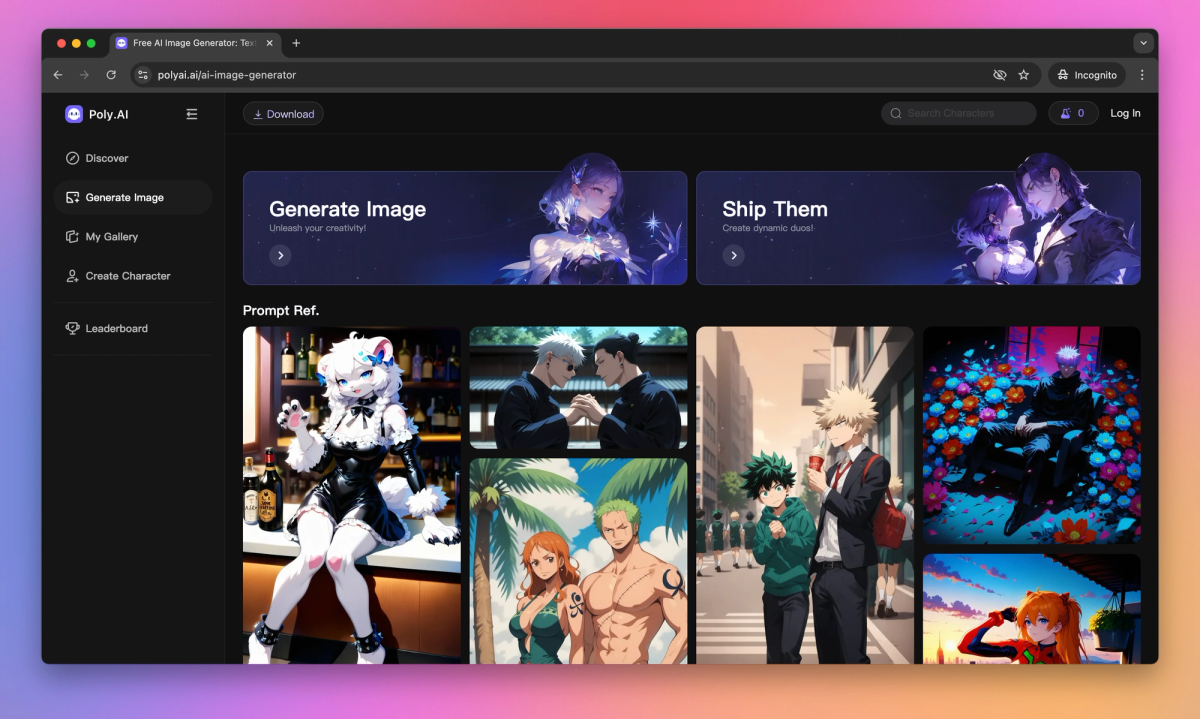Open the two schoolboys on street image
Screen dimensions: 1200x719
805,495
